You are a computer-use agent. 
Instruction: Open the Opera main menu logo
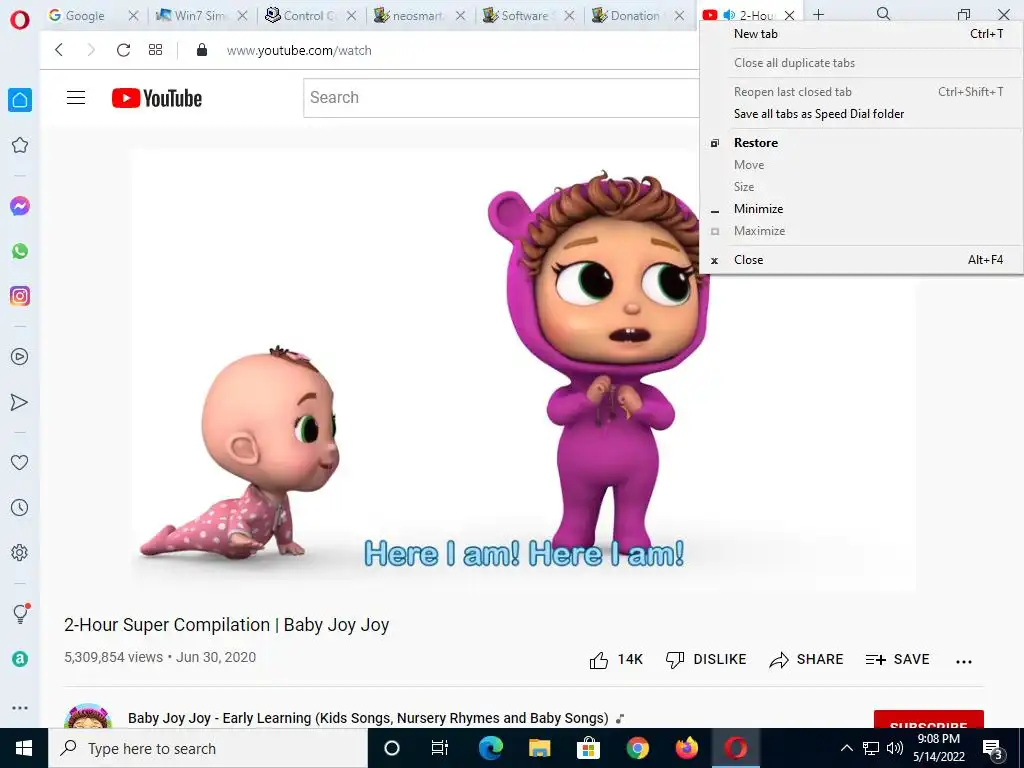pyautogui.click(x=20, y=20)
